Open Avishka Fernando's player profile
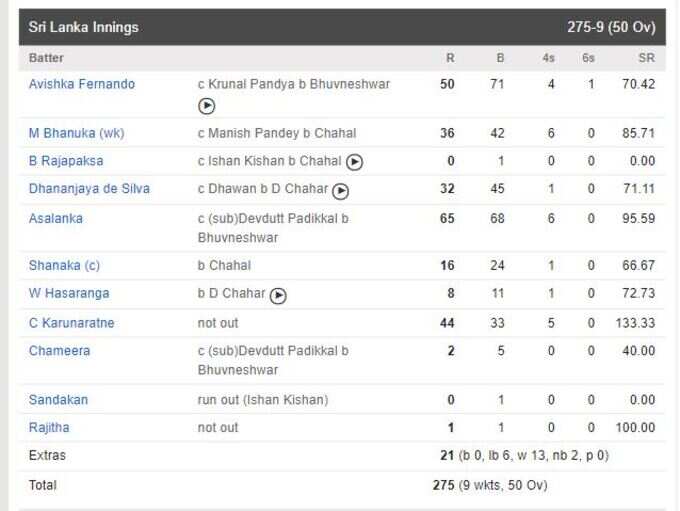Viewport: 680px width, 511px height. click(x=82, y=84)
